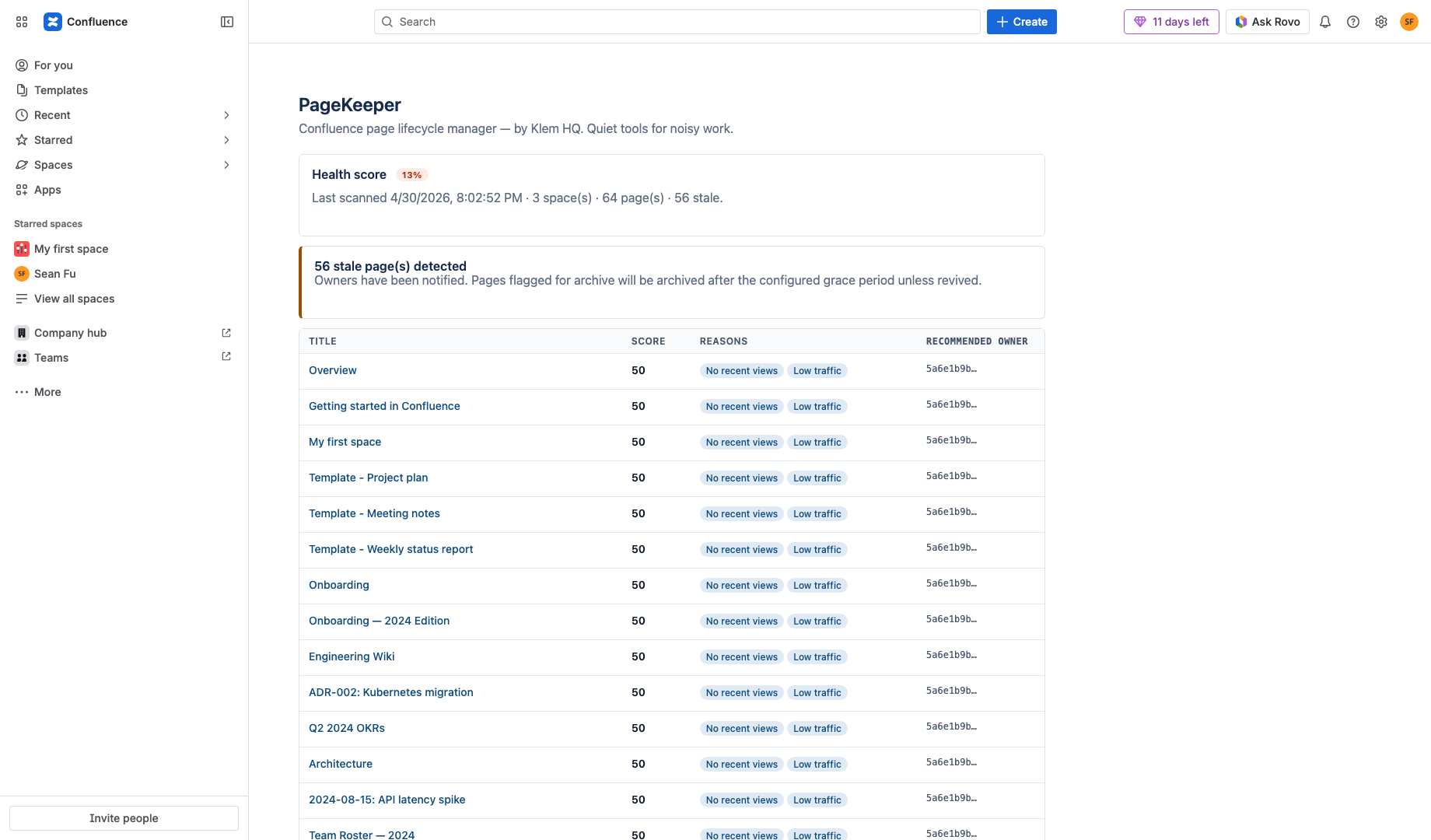Click '56 stale page(s) detected' heading

[390, 266]
